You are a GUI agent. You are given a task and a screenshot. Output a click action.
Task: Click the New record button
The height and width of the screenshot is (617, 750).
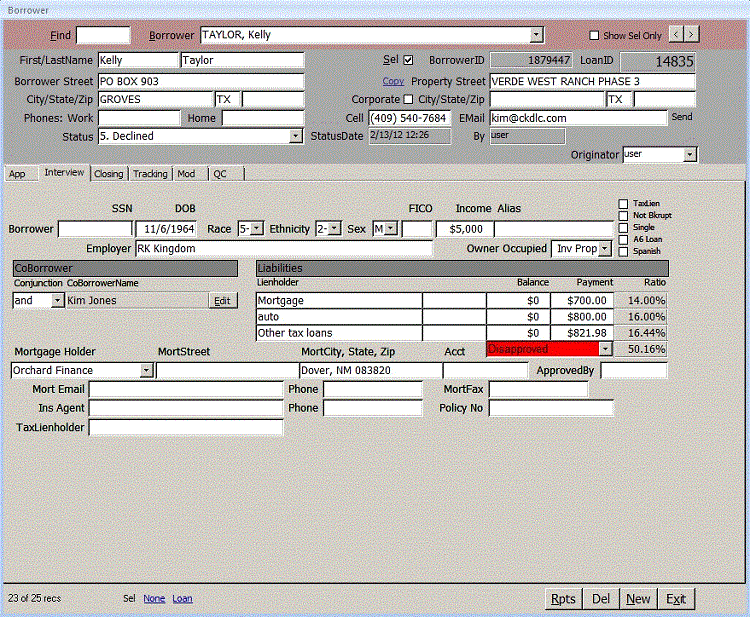(x=638, y=599)
